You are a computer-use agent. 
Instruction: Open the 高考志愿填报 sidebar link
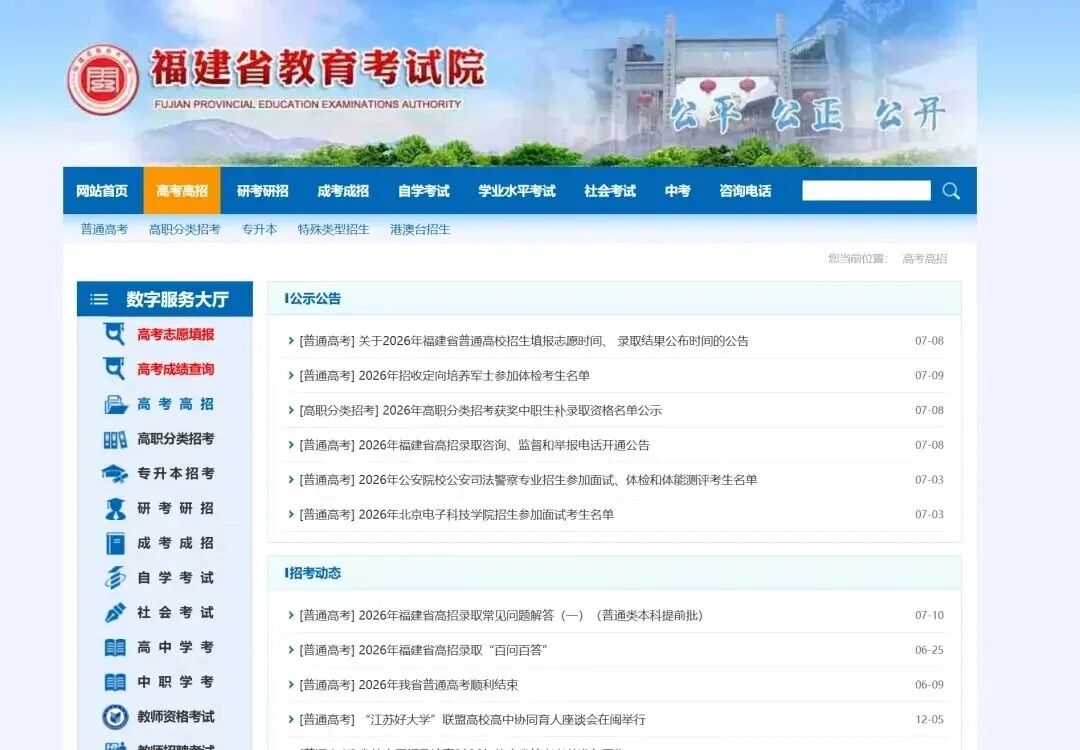click(176, 334)
